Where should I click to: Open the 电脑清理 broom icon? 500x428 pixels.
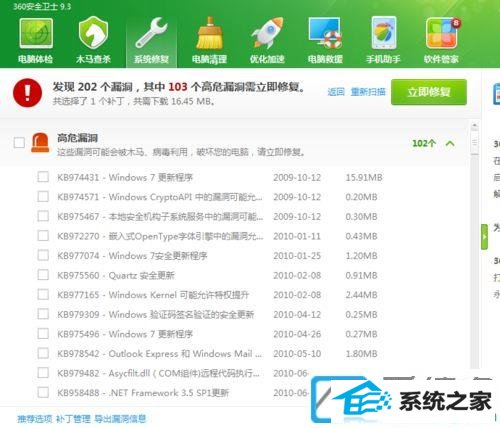[209, 33]
